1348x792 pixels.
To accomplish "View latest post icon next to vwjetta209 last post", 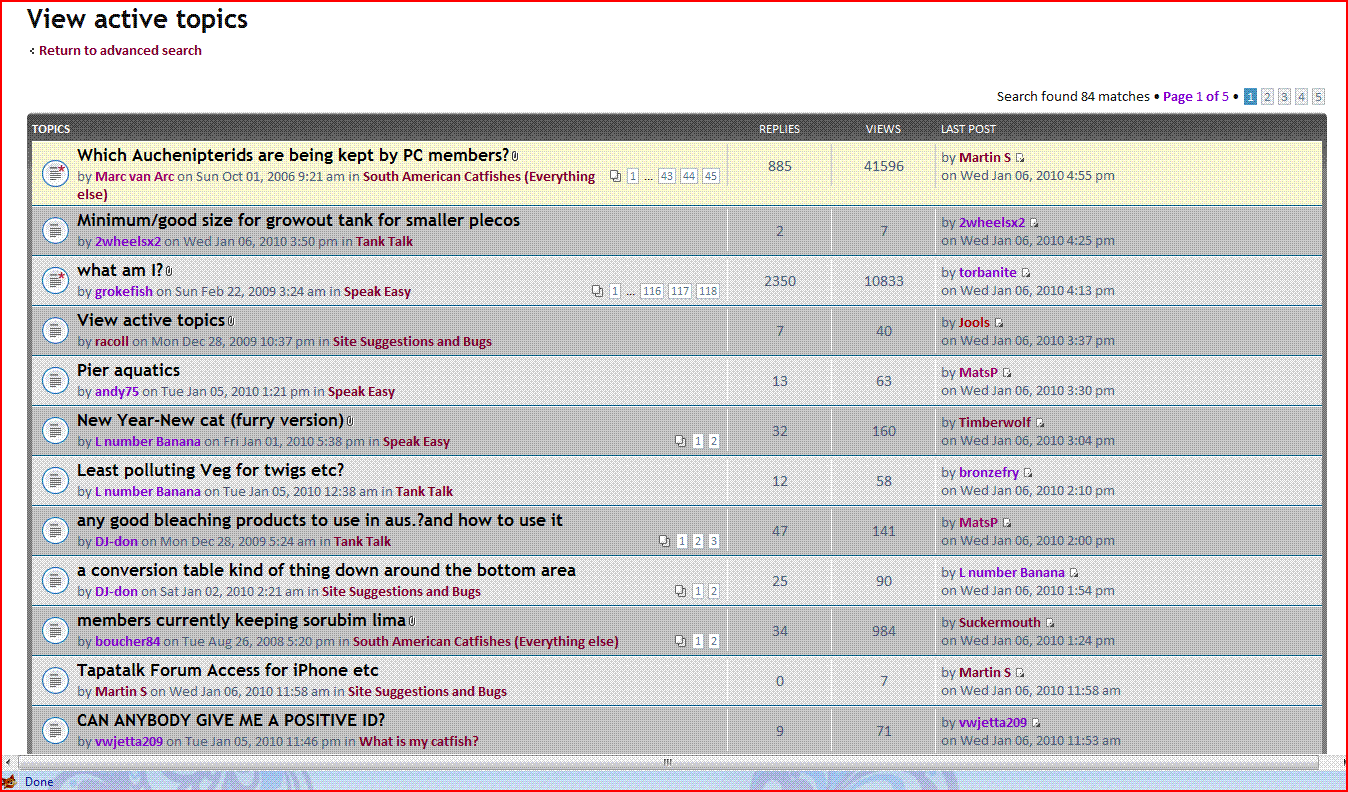I will pyautogui.click(x=1035, y=723).
